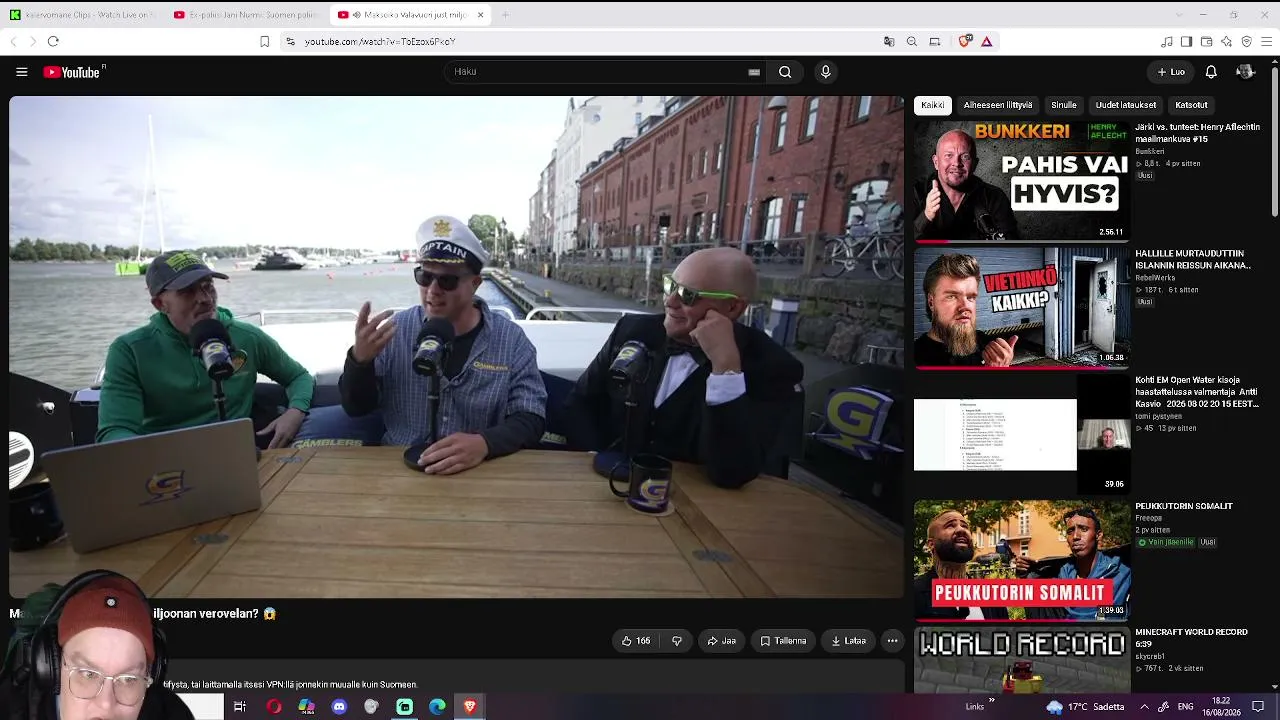1280x720 pixels.
Task: Click the main video player
Action: coord(456,347)
